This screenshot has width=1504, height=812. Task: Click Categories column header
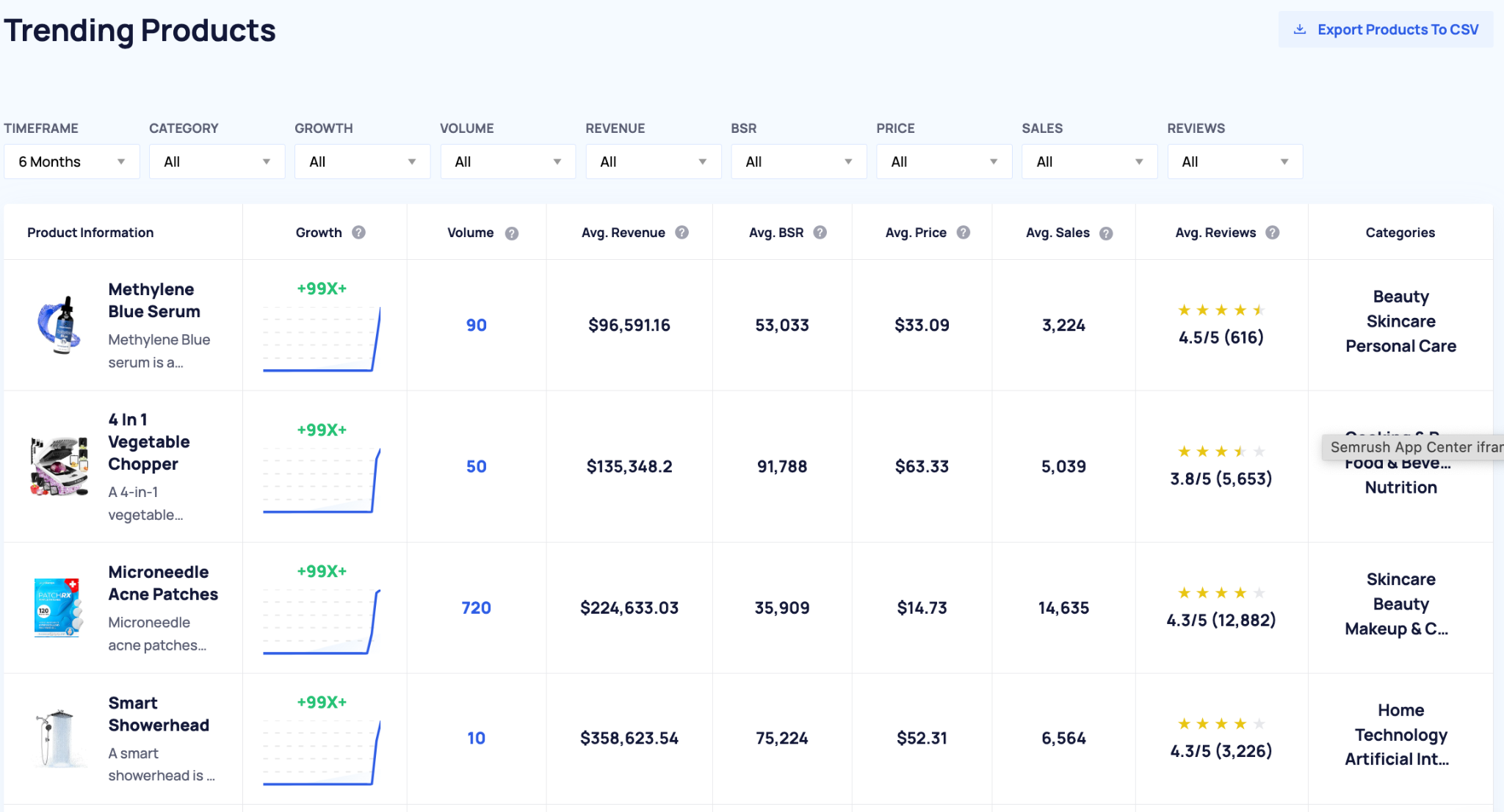[1400, 233]
